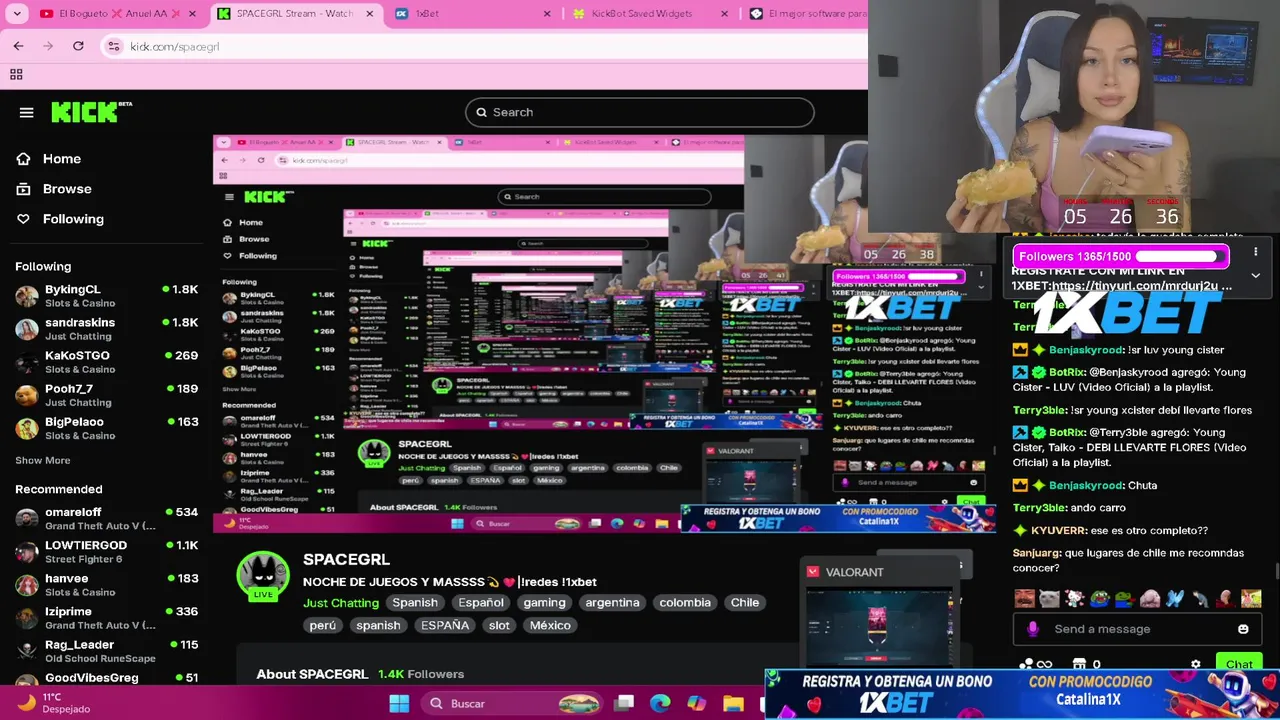Open site info icon beside kick.com address
The image size is (1280, 720).
(113, 46)
